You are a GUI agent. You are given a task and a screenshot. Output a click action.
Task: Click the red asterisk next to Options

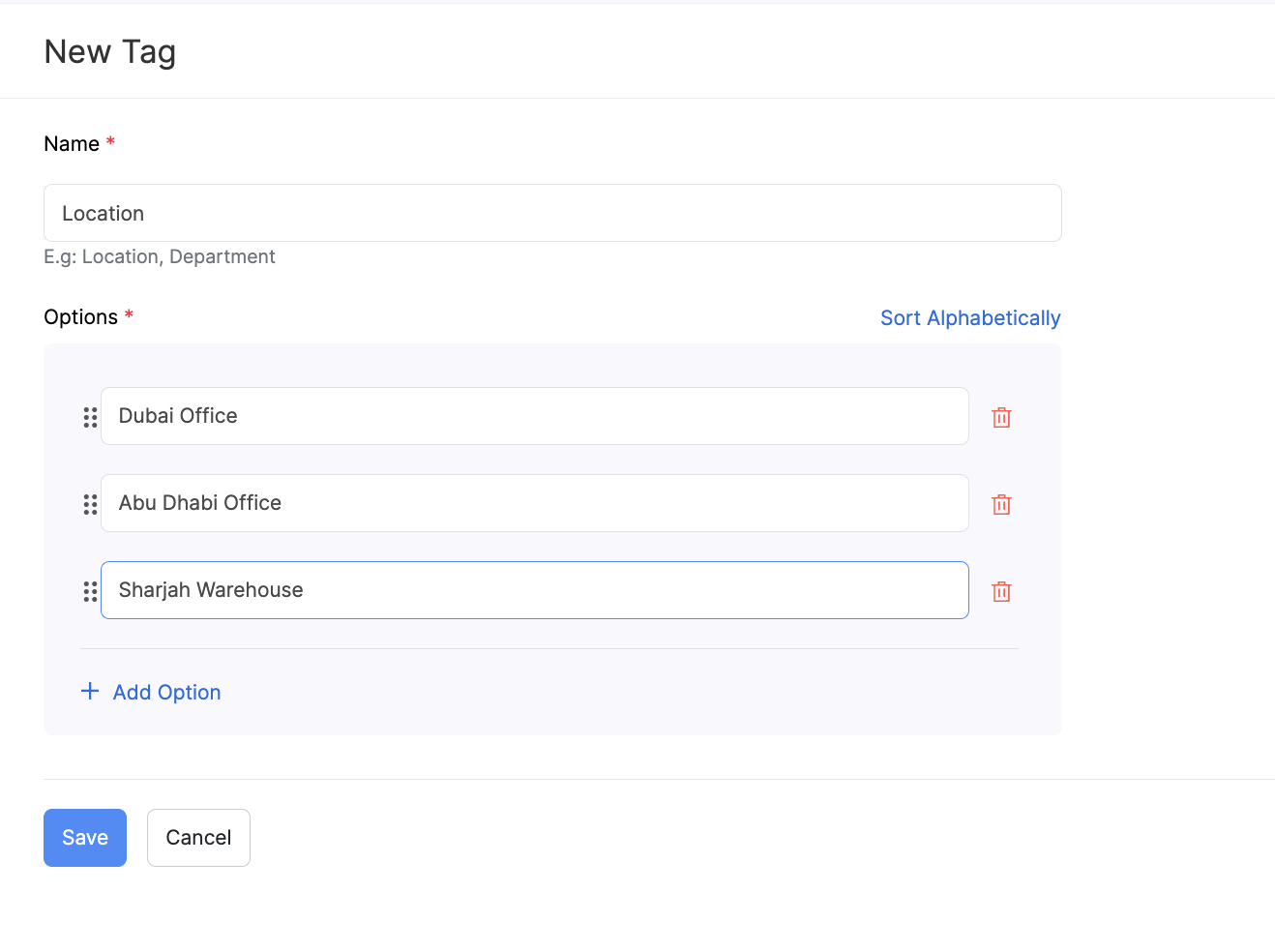(x=129, y=315)
